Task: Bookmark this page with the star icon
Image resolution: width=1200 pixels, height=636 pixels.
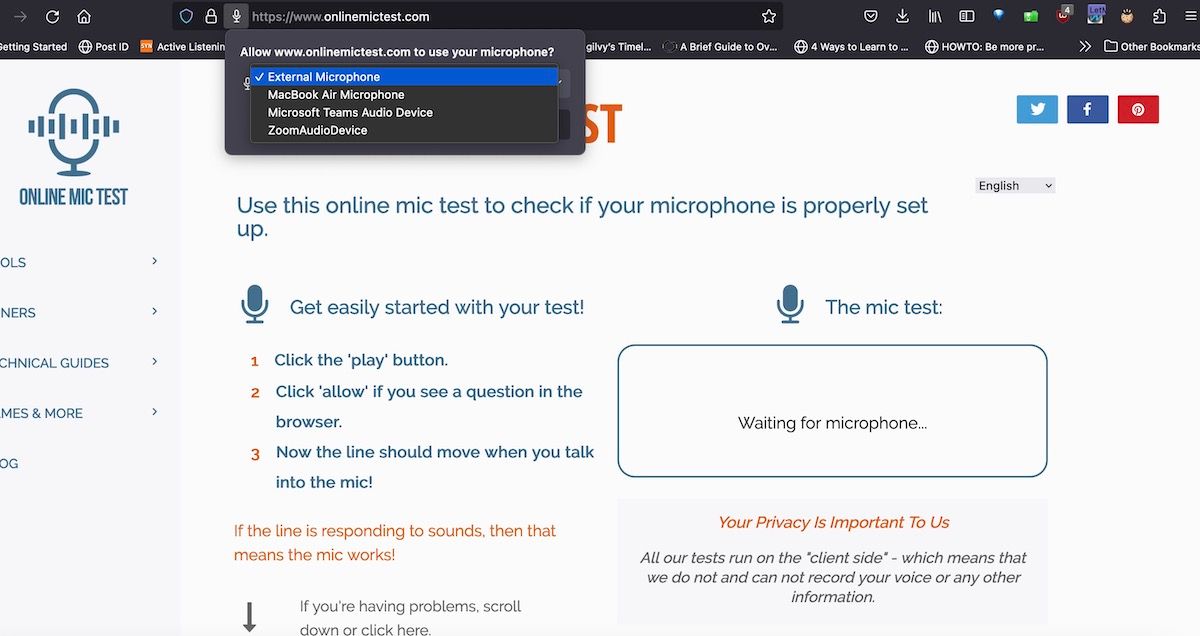Action: [769, 16]
